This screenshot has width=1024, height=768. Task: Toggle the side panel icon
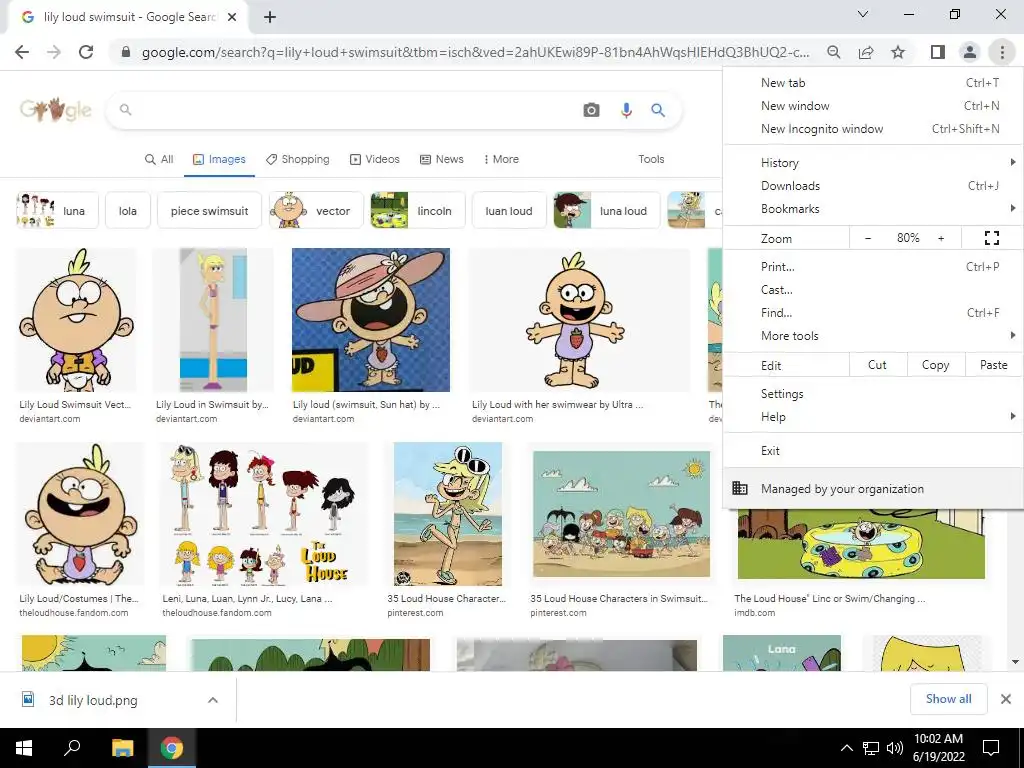click(x=938, y=52)
